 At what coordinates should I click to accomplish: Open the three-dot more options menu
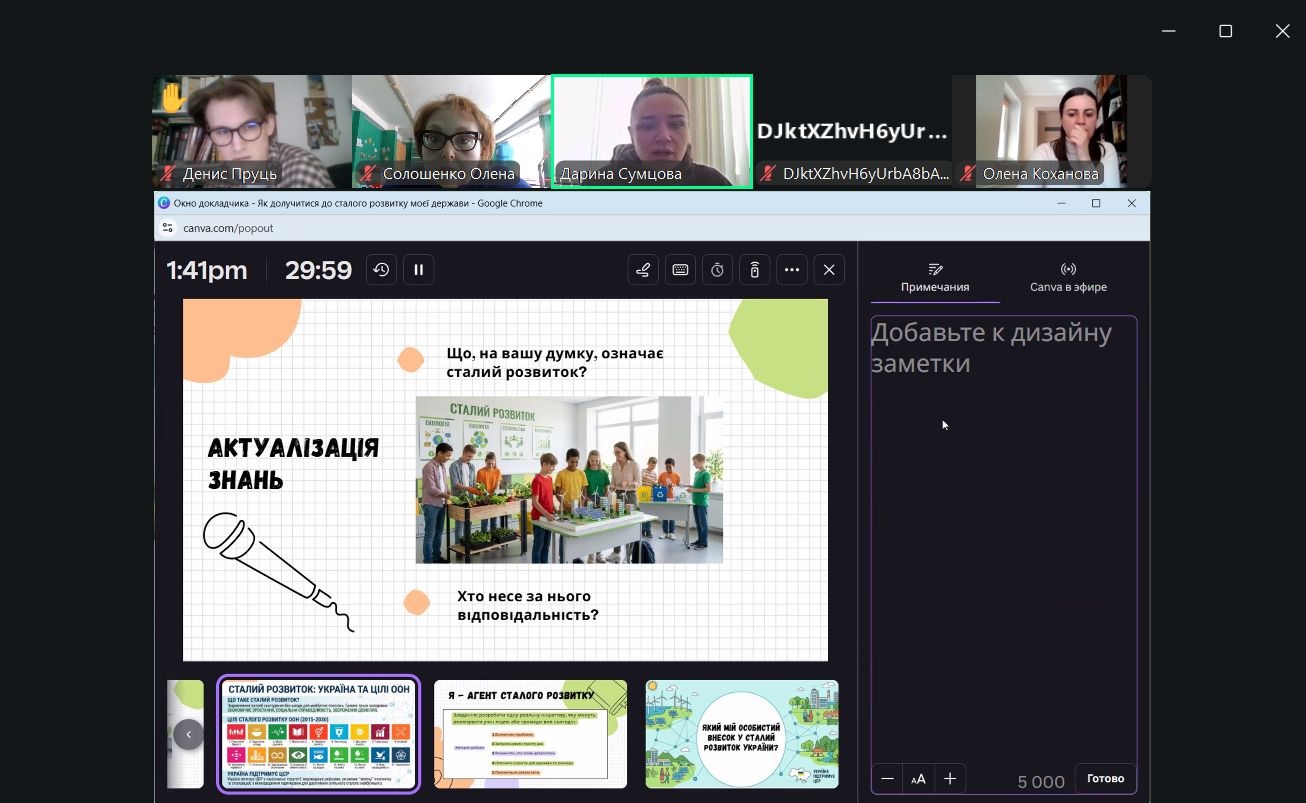792,270
